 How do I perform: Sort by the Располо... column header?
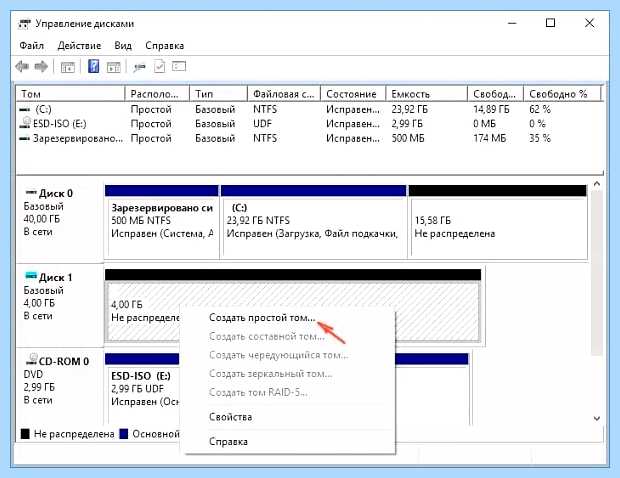coord(157,94)
